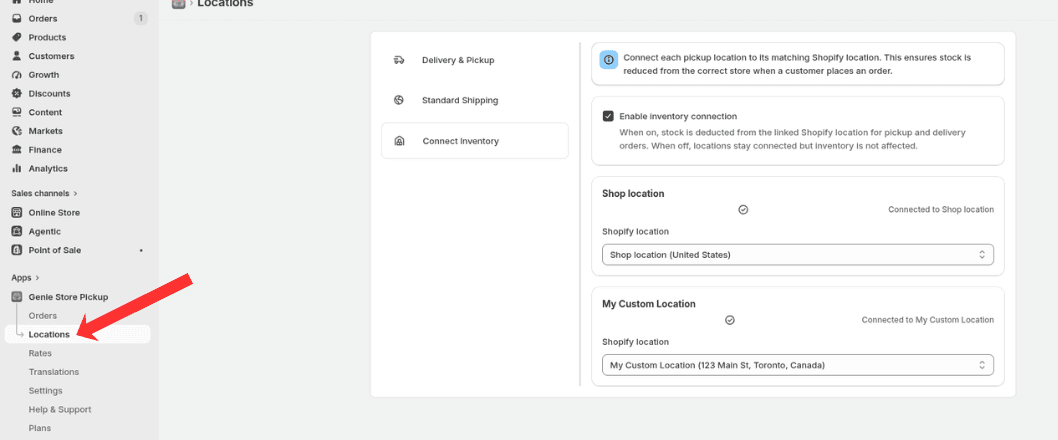Click the 'My Custom Location' card heading
The image size is (1058, 440).
coord(648,304)
